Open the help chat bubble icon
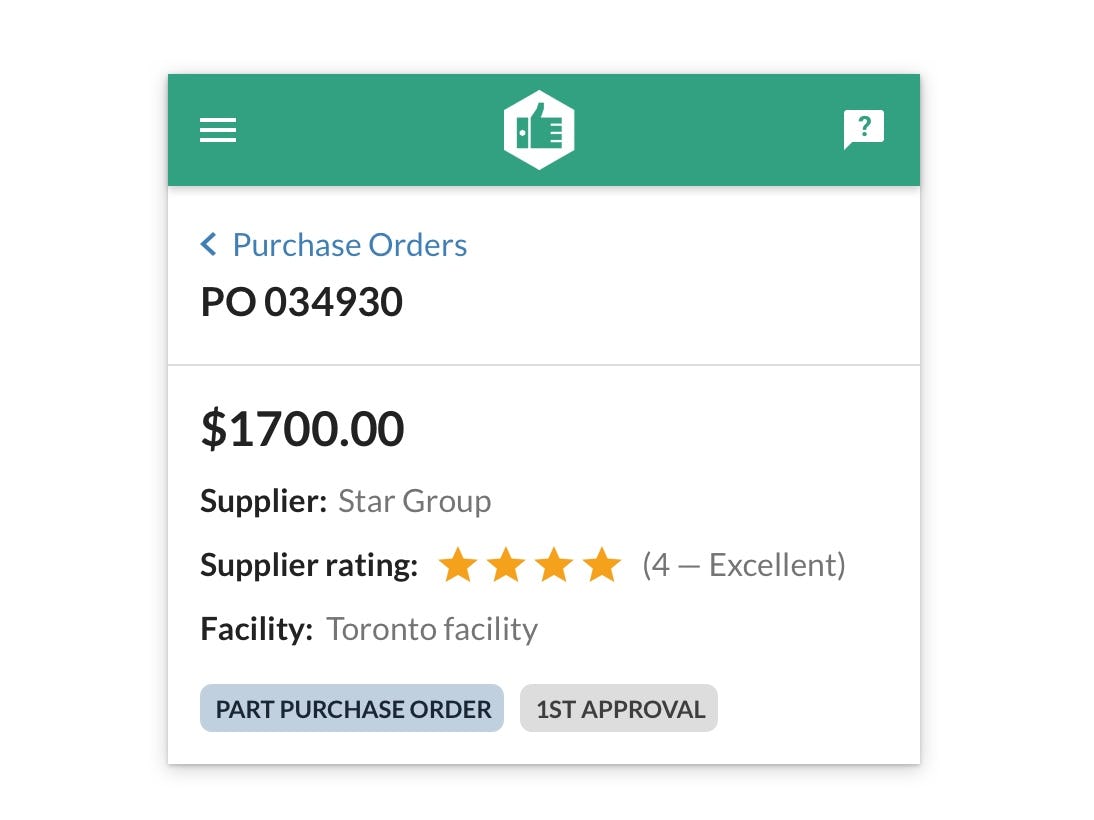Screen dimensions: 1094x820 [864, 129]
